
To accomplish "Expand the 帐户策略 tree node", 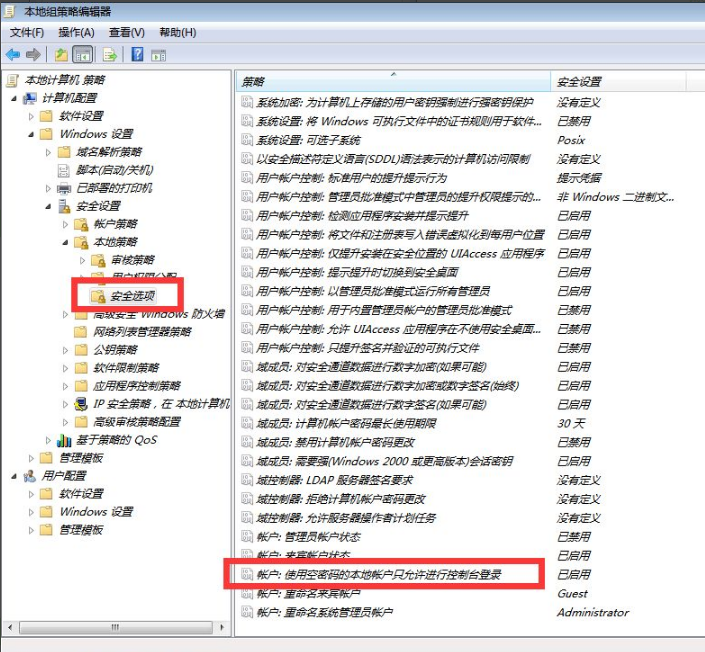I will click(66, 224).
